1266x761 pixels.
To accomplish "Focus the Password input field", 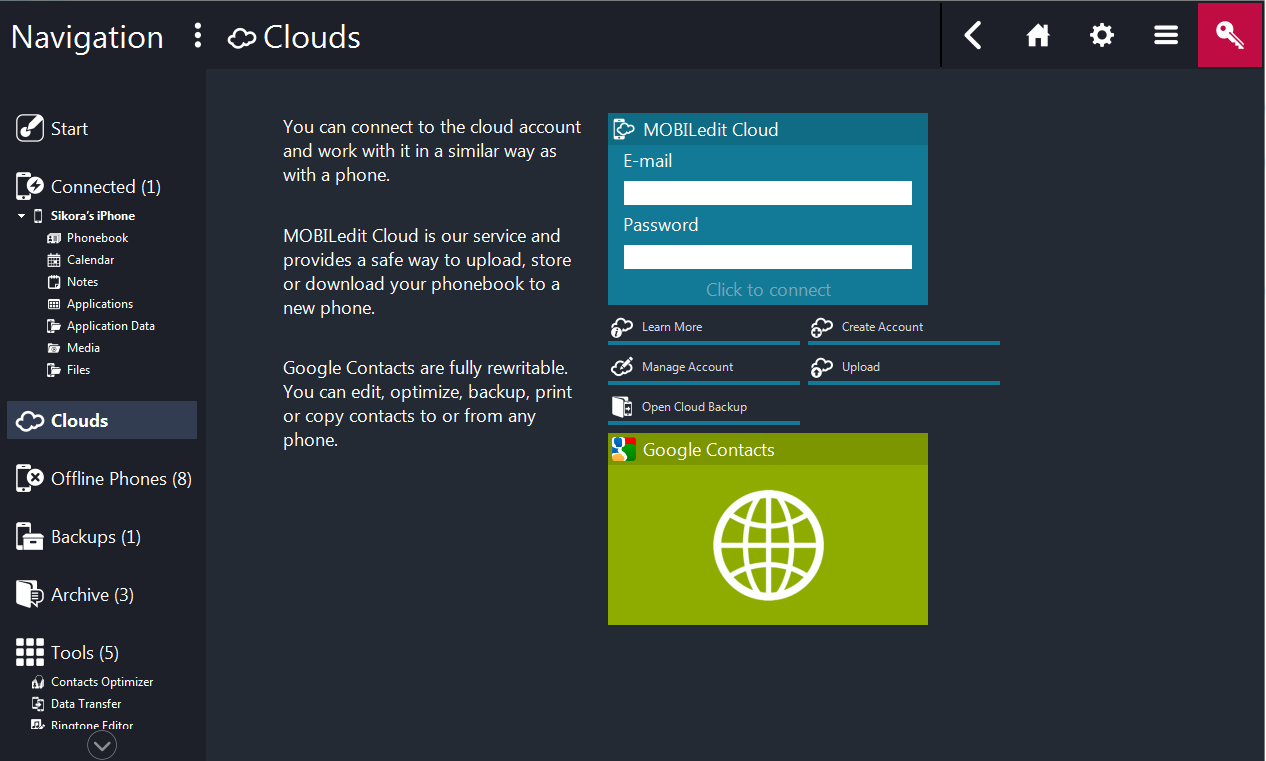I will click(768, 257).
